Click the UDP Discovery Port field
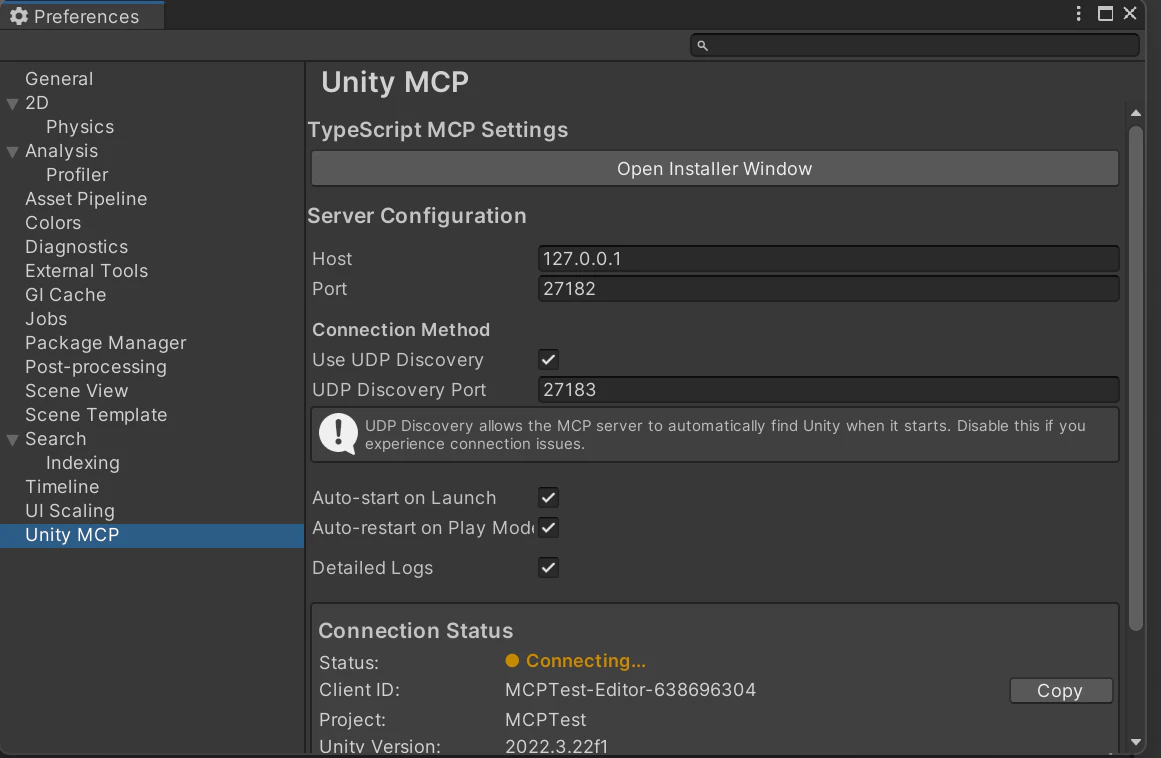This screenshot has height=758, width=1161. pos(828,390)
